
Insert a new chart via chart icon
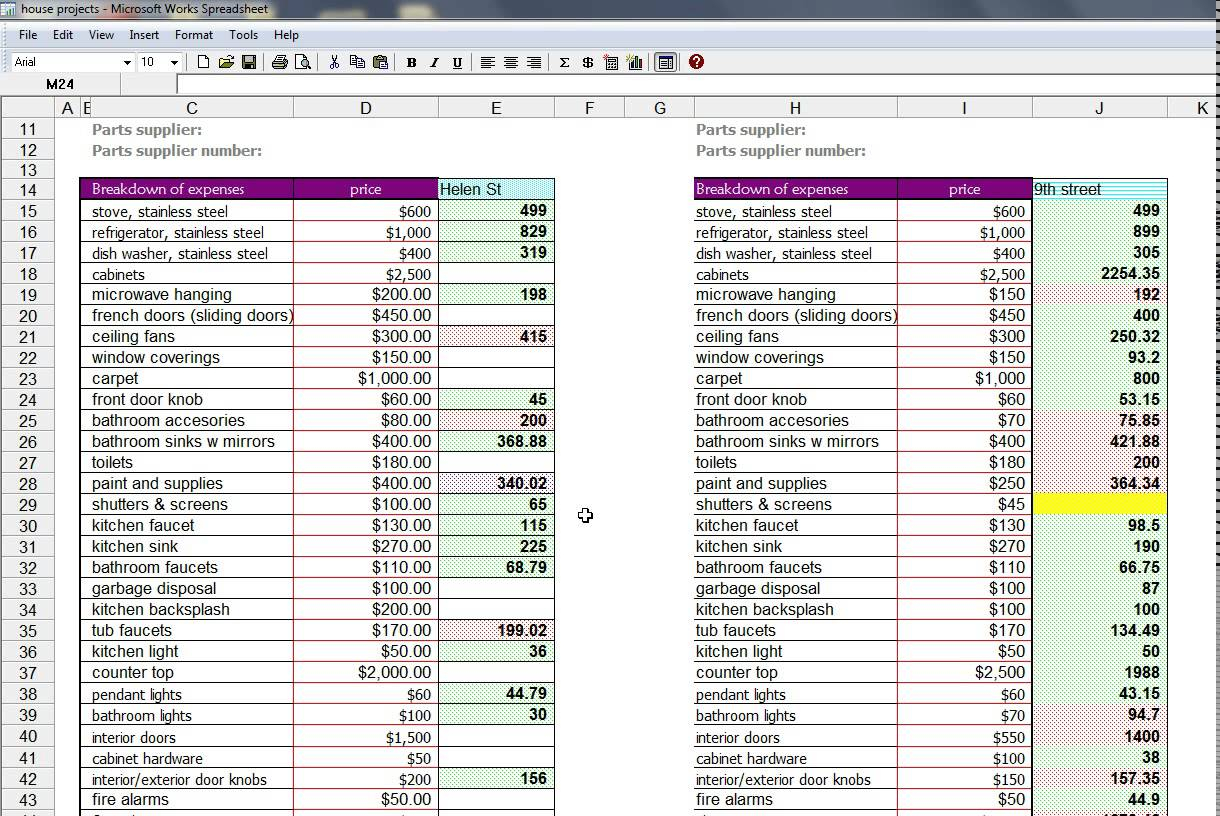[x=634, y=62]
